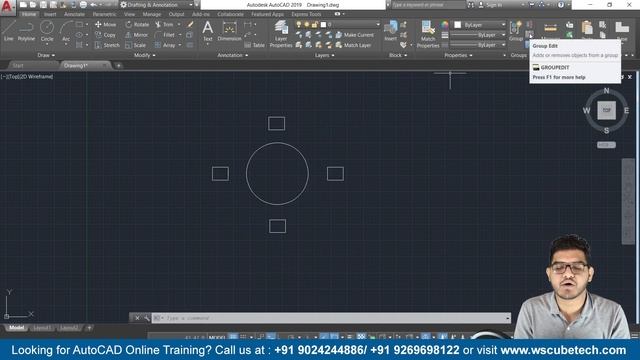Image resolution: width=640 pixels, height=360 pixels.
Task: Switch to the Model layout tab
Action: pyautogui.click(x=16, y=328)
